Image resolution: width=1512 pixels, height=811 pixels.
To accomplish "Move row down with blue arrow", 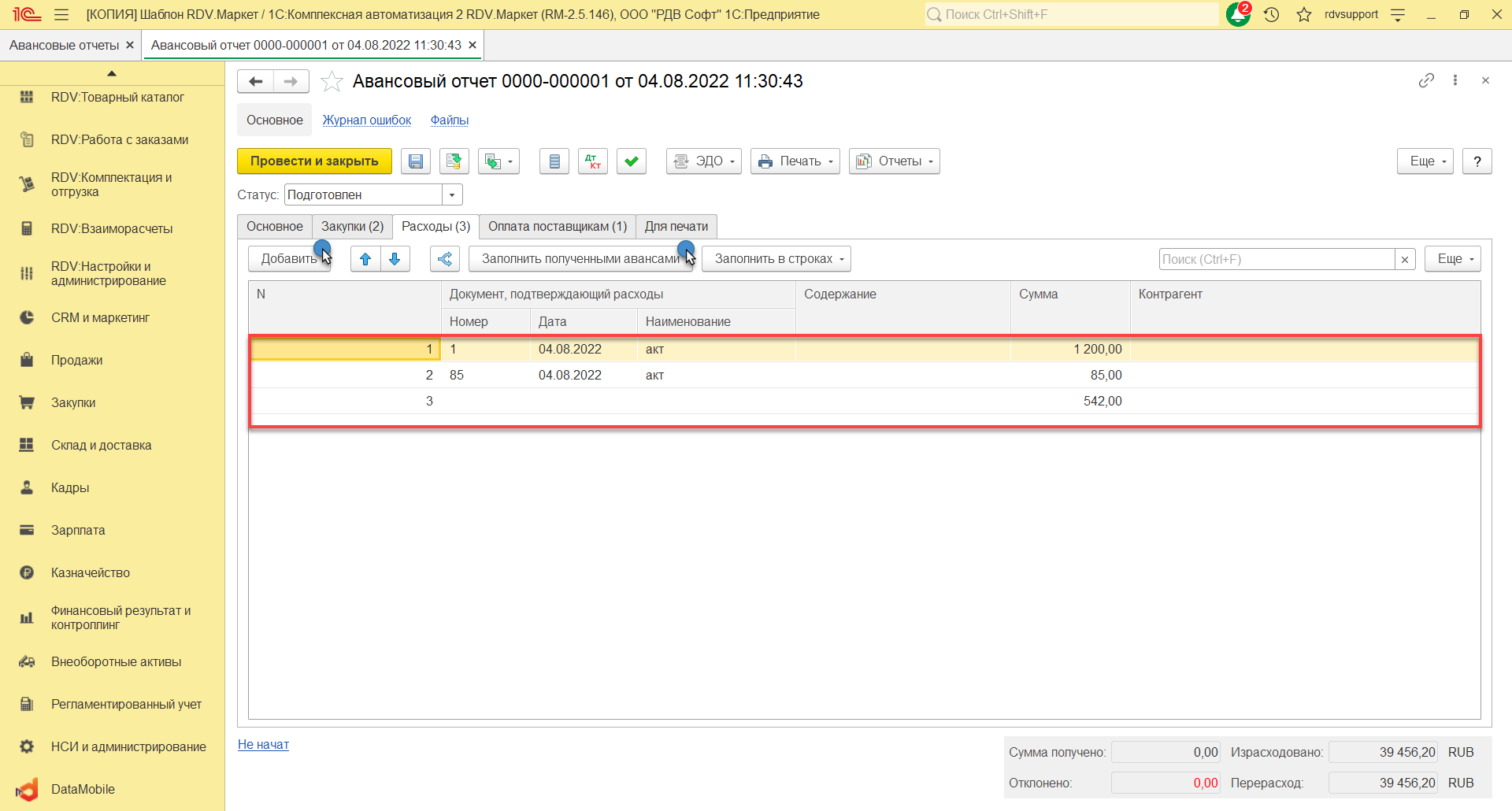I will click(395, 259).
